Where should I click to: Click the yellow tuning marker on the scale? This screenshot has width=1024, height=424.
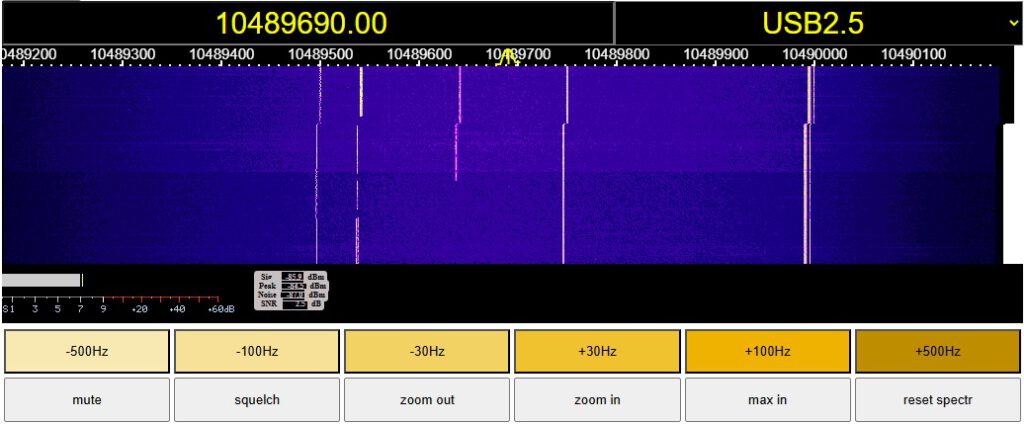click(508, 56)
